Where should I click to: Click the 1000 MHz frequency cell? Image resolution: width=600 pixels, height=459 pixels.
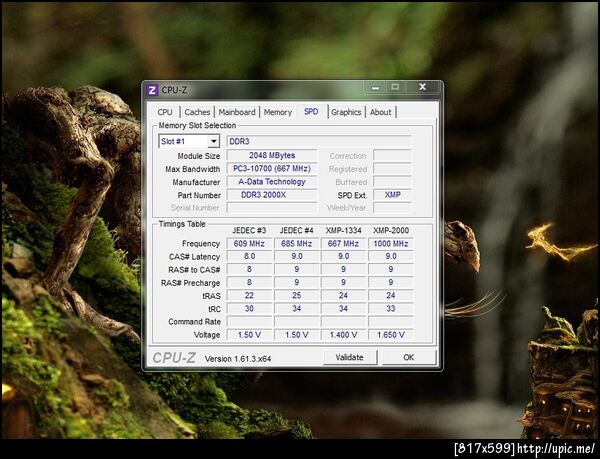point(391,244)
